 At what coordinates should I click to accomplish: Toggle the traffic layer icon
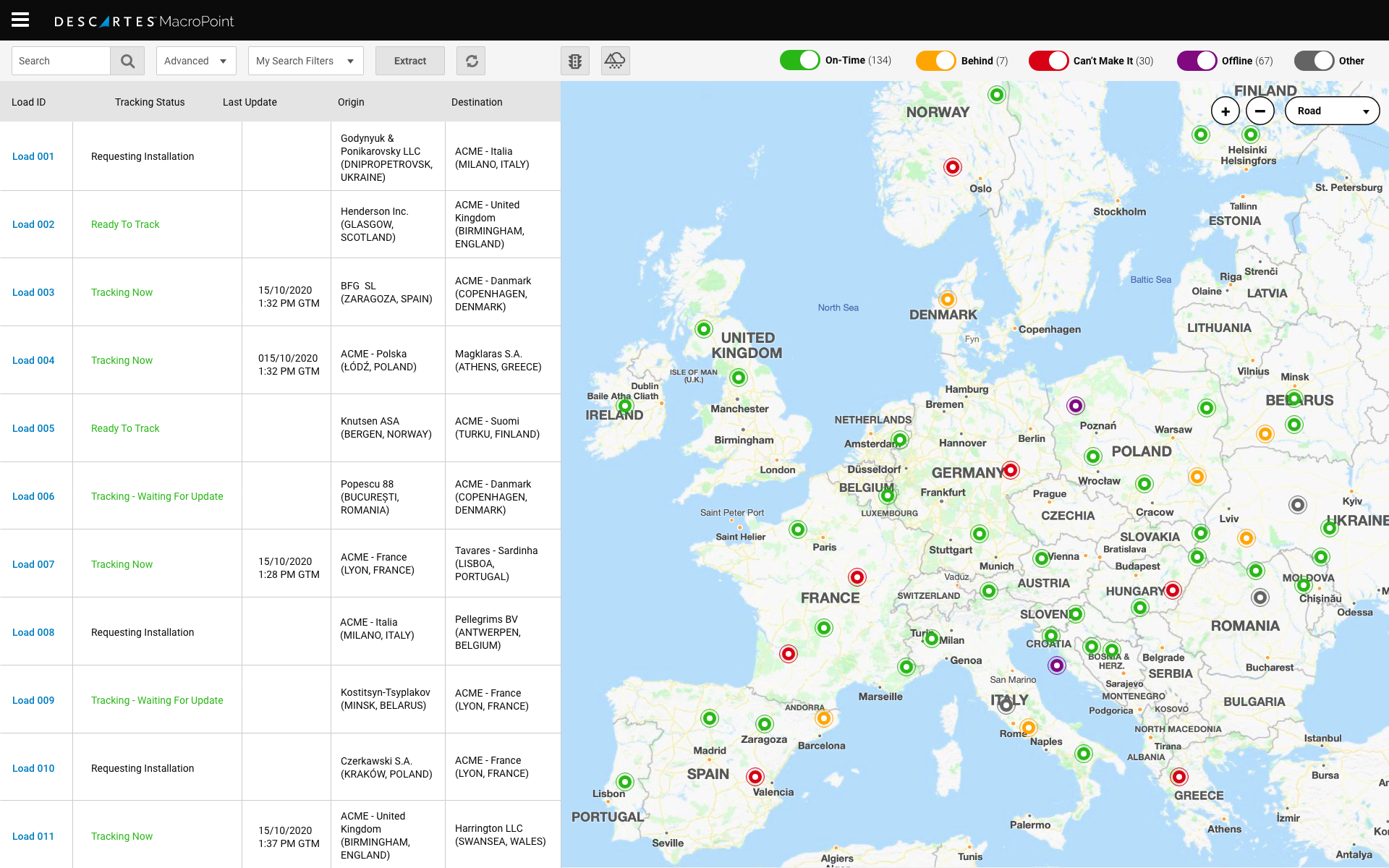(x=575, y=61)
